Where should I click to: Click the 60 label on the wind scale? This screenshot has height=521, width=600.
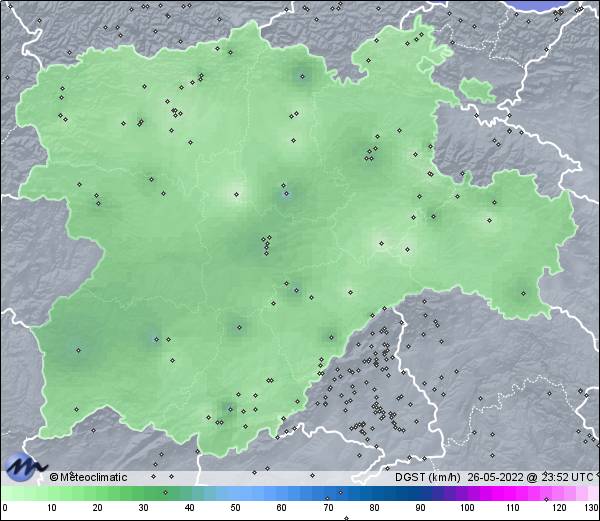(282, 508)
